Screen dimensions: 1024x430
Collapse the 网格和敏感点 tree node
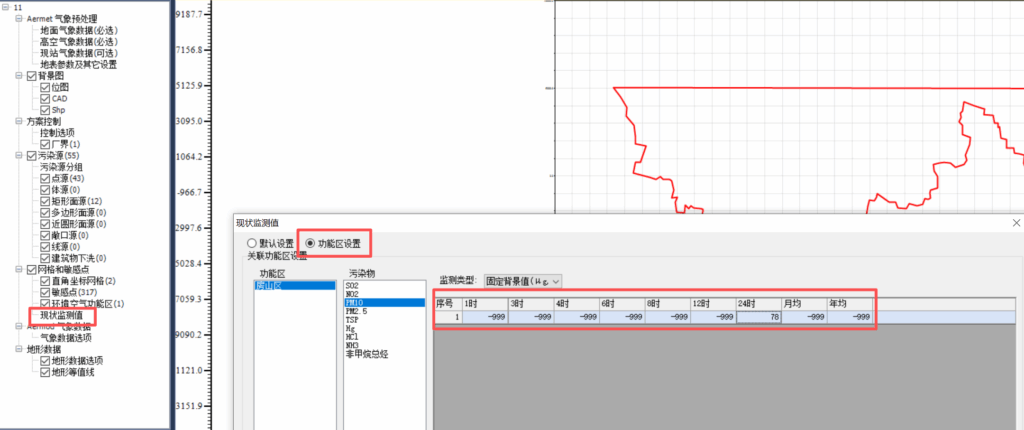[18, 269]
